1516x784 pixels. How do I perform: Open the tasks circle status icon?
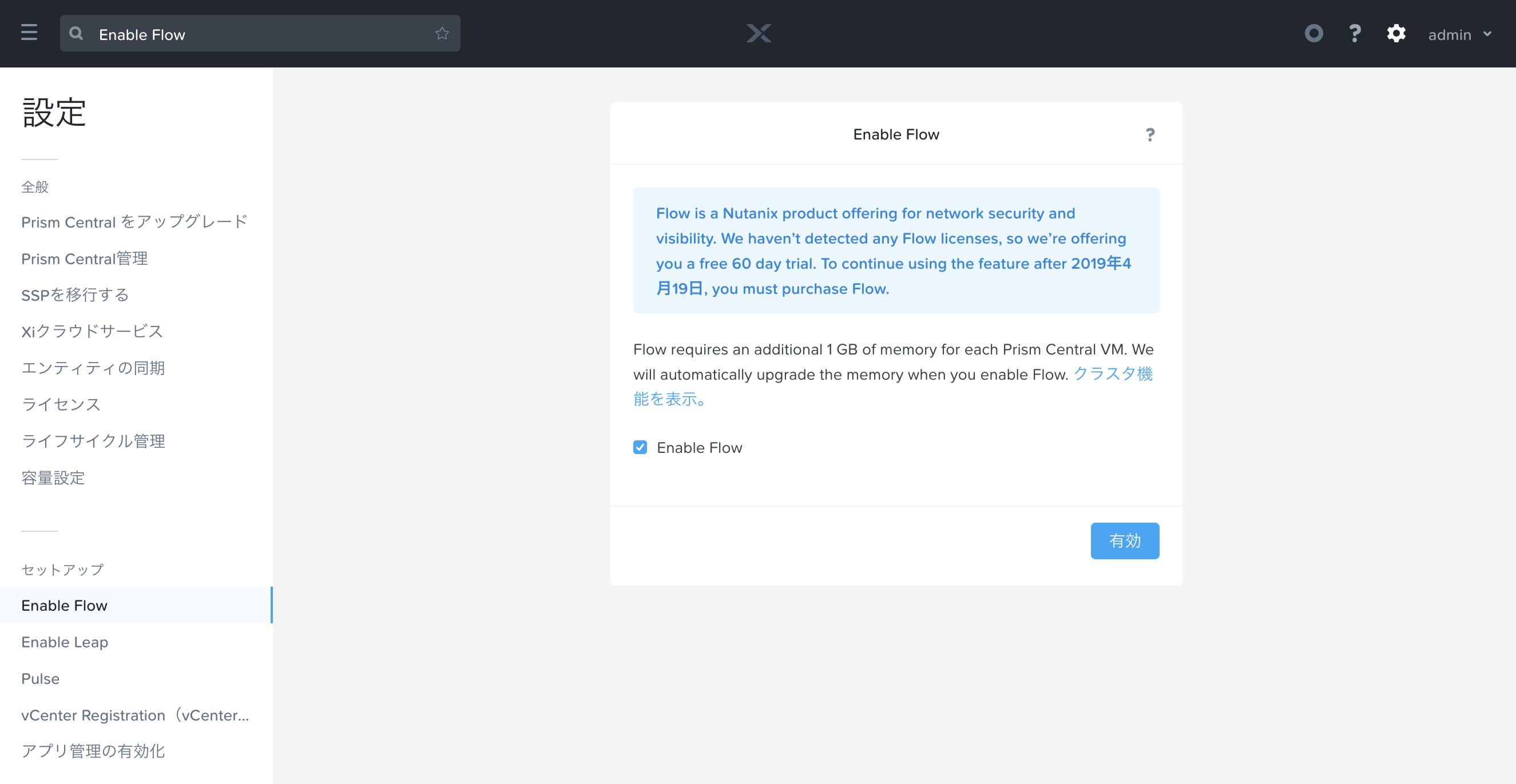tap(1313, 34)
